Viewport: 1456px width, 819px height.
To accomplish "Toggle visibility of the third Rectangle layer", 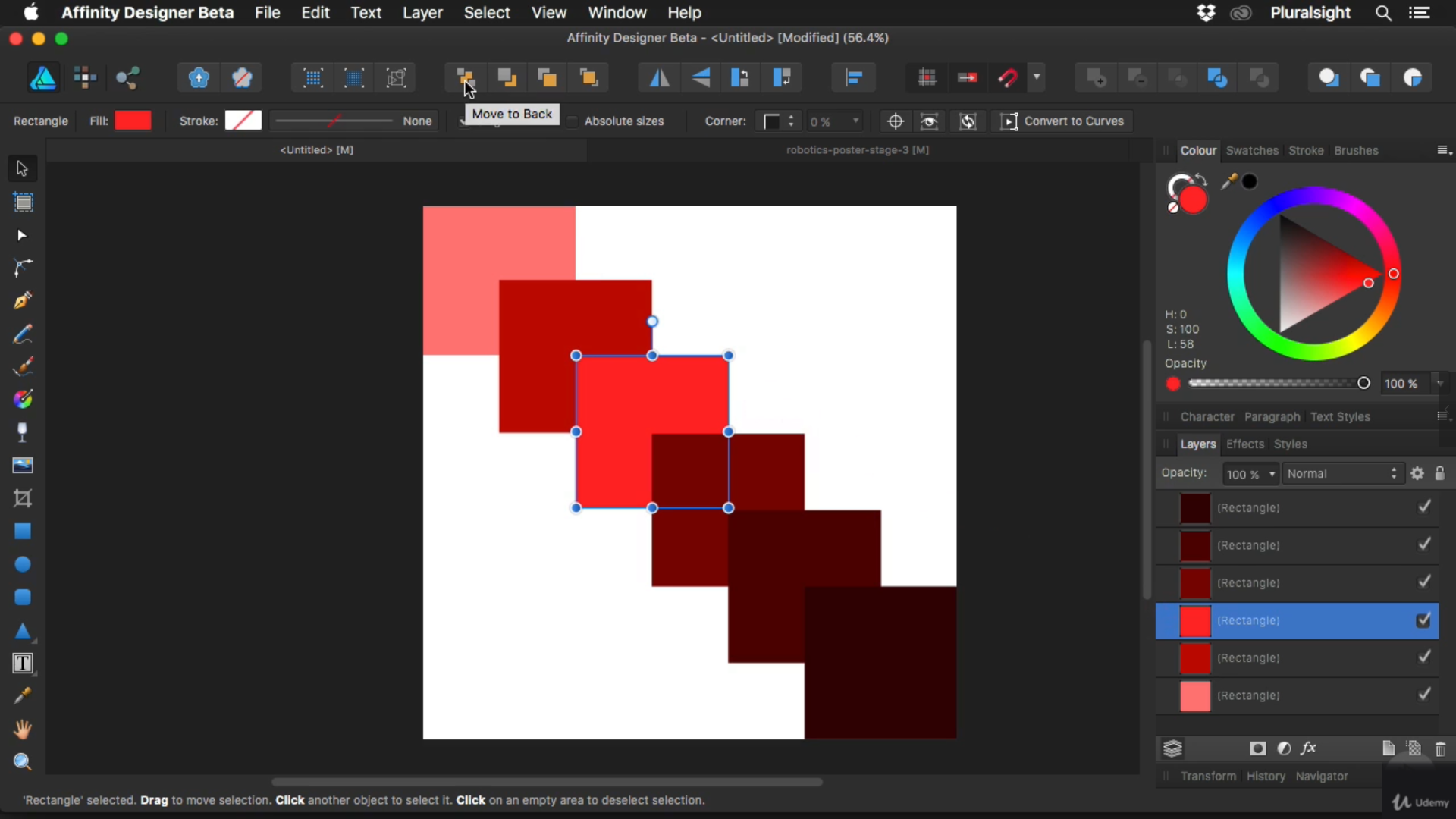I will (x=1424, y=582).
